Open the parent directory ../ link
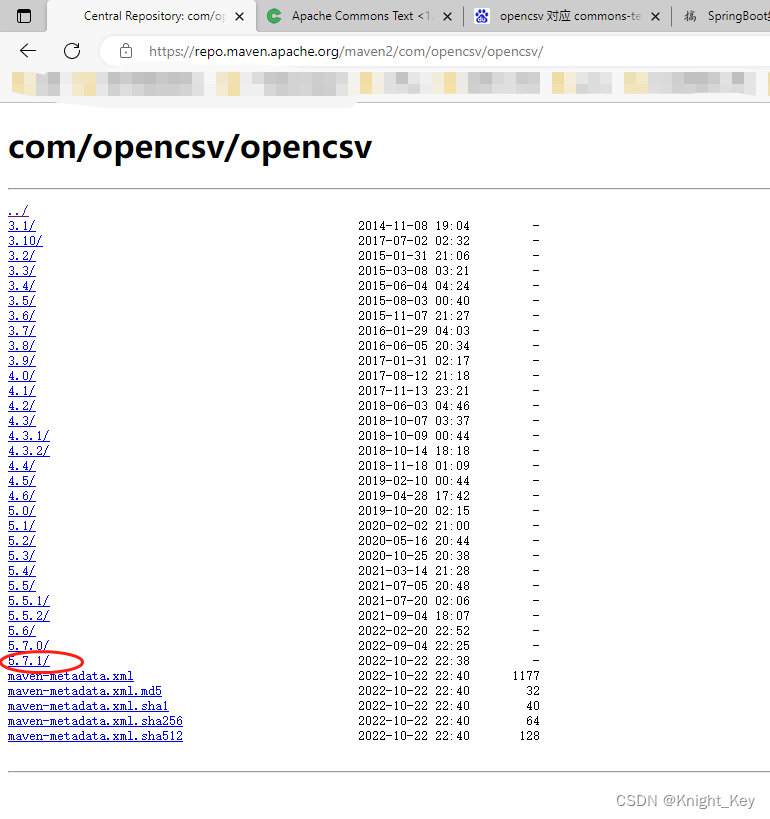Viewport: 770px width, 819px height. (18, 211)
